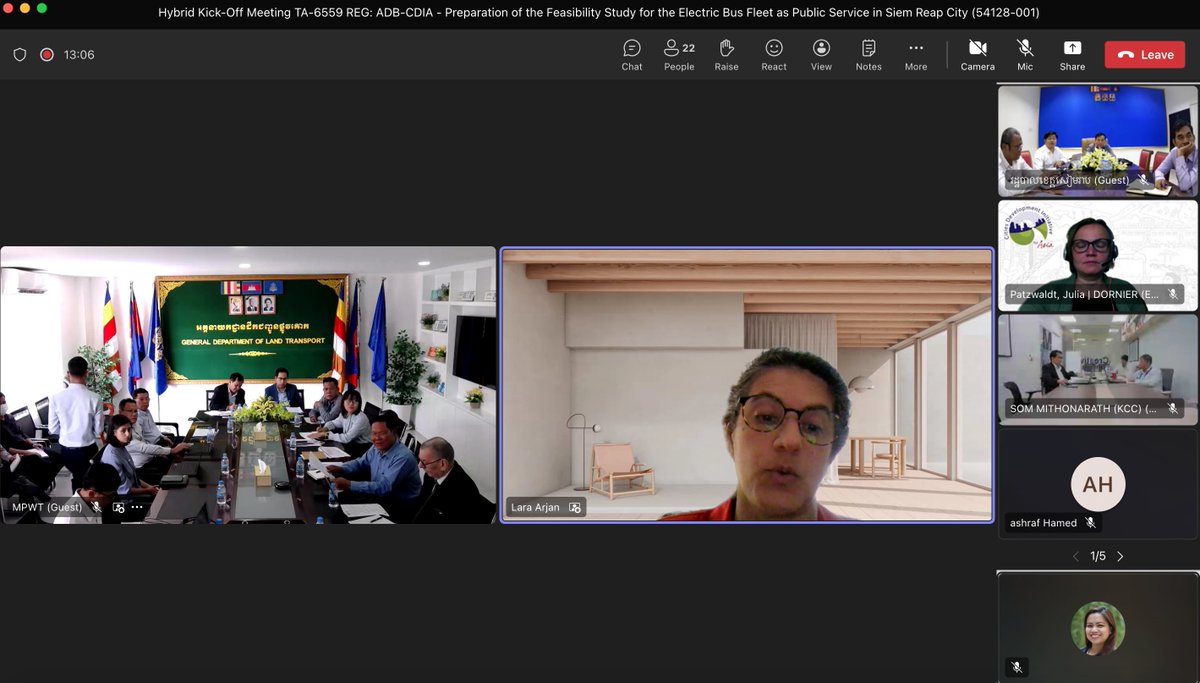Click muted mic icon beside ashraf Hamed
The image size is (1200, 683).
point(1090,522)
